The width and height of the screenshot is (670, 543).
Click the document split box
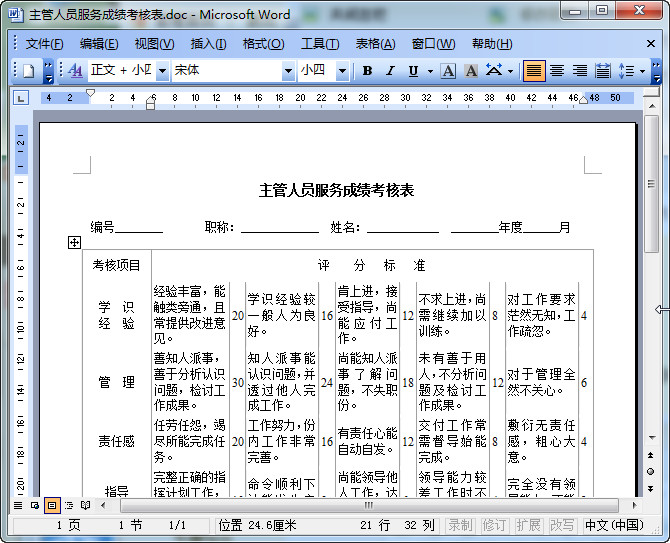[651, 93]
